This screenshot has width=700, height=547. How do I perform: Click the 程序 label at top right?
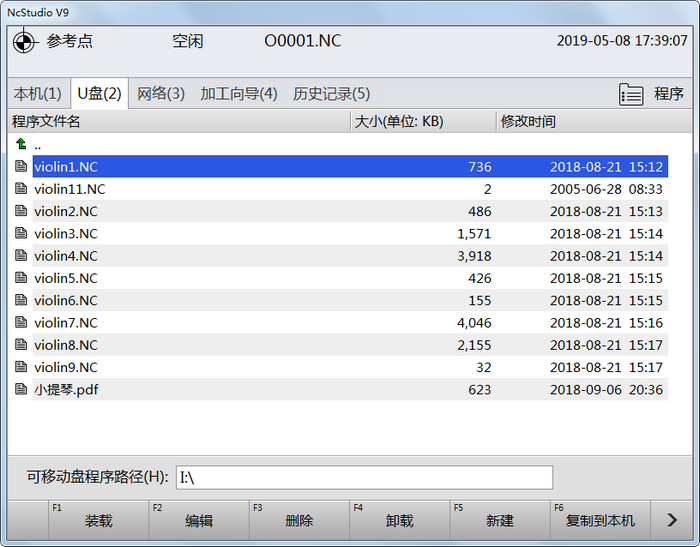pos(669,94)
